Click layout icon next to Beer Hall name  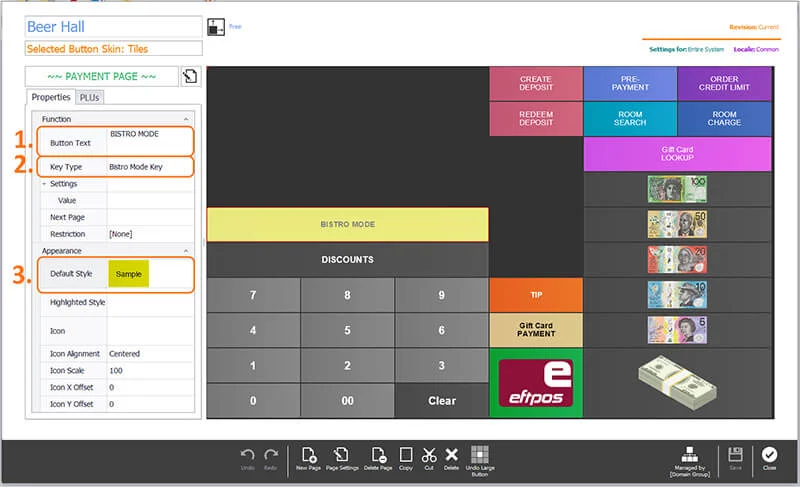coord(216,27)
